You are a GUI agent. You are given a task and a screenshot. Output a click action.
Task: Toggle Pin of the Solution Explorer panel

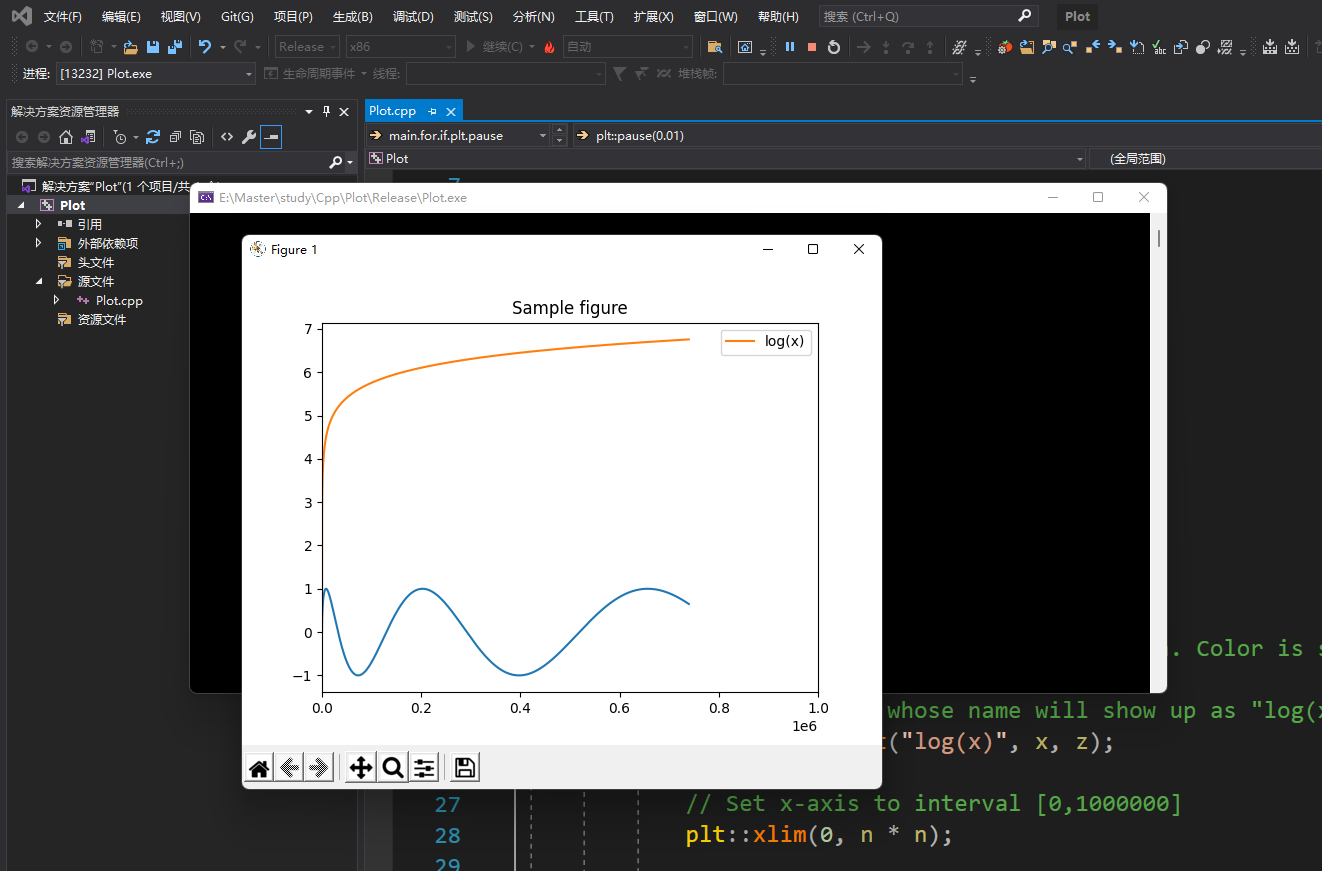point(327,111)
